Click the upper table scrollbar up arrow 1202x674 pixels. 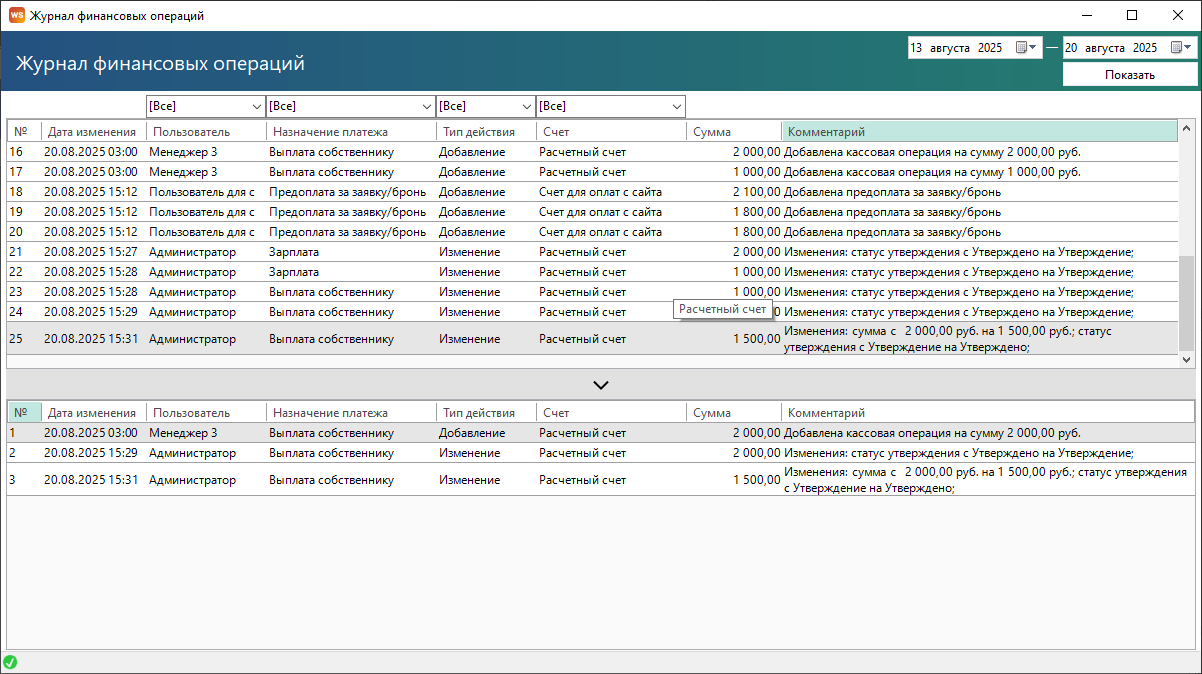coord(1187,128)
